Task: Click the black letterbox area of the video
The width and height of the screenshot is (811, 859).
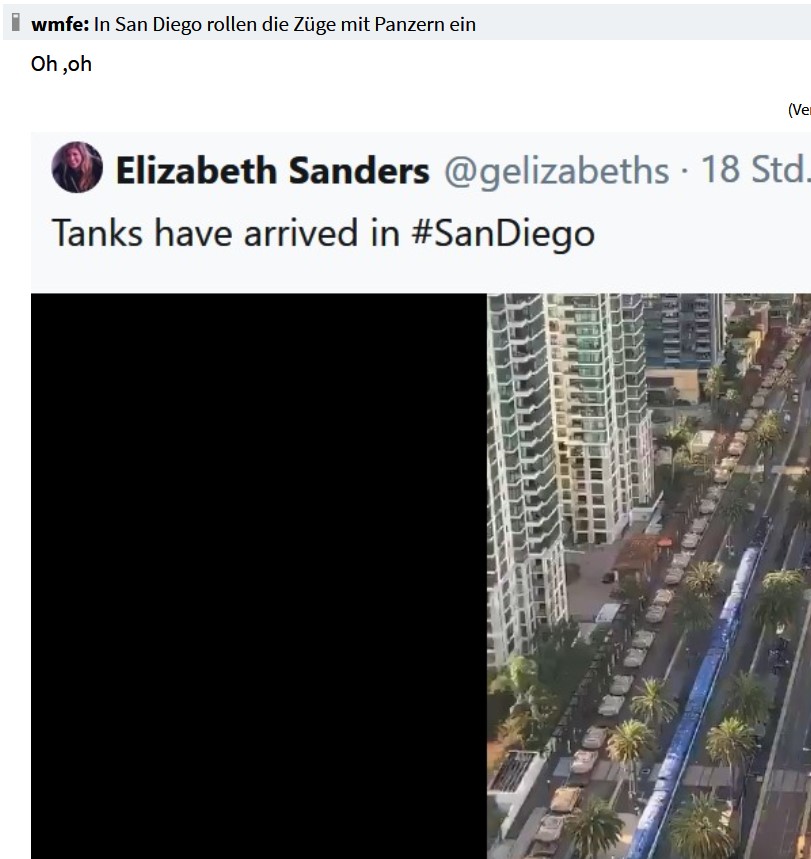Action: pyautogui.click(x=259, y=576)
